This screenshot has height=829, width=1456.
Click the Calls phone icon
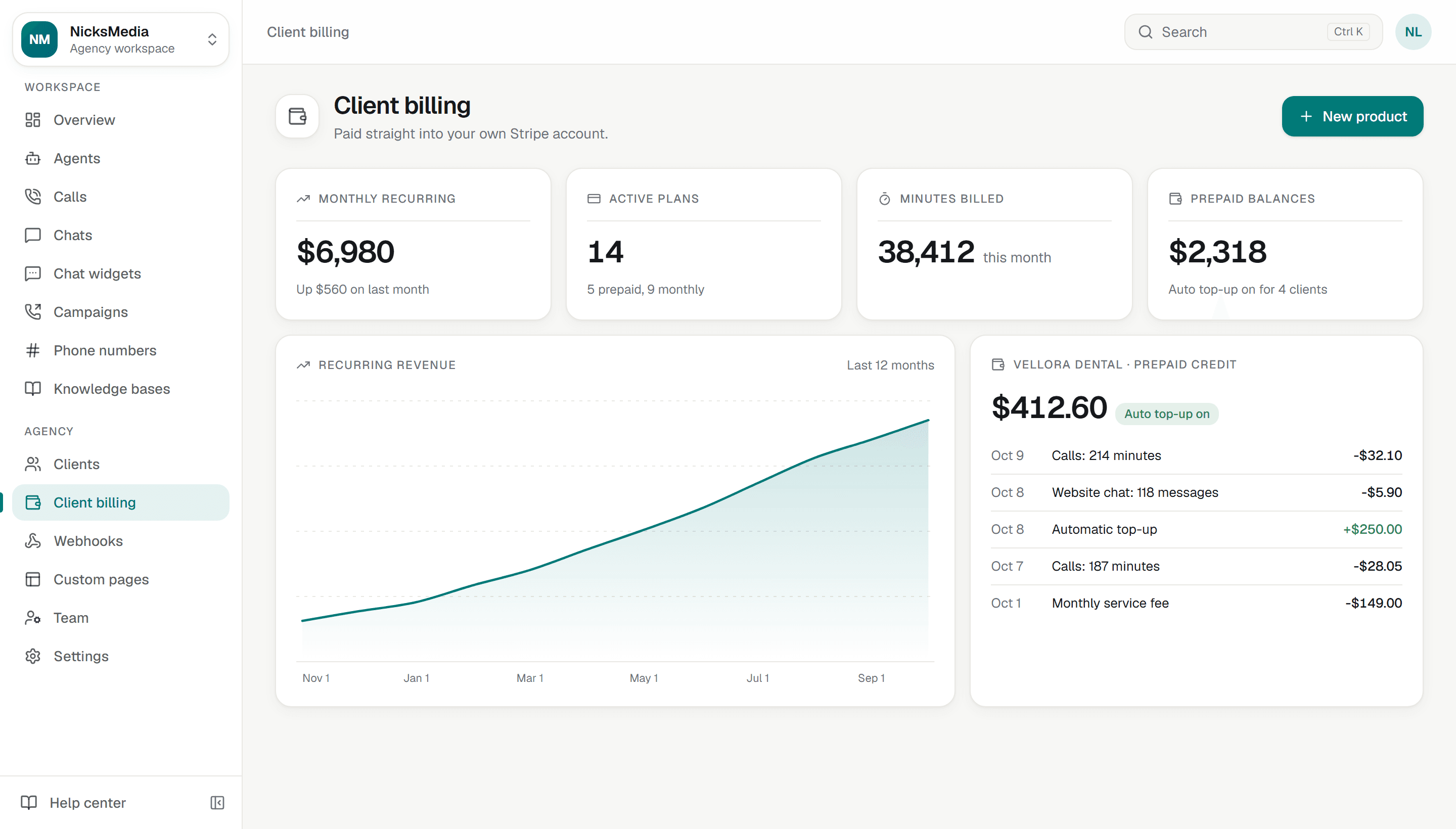(x=32, y=197)
